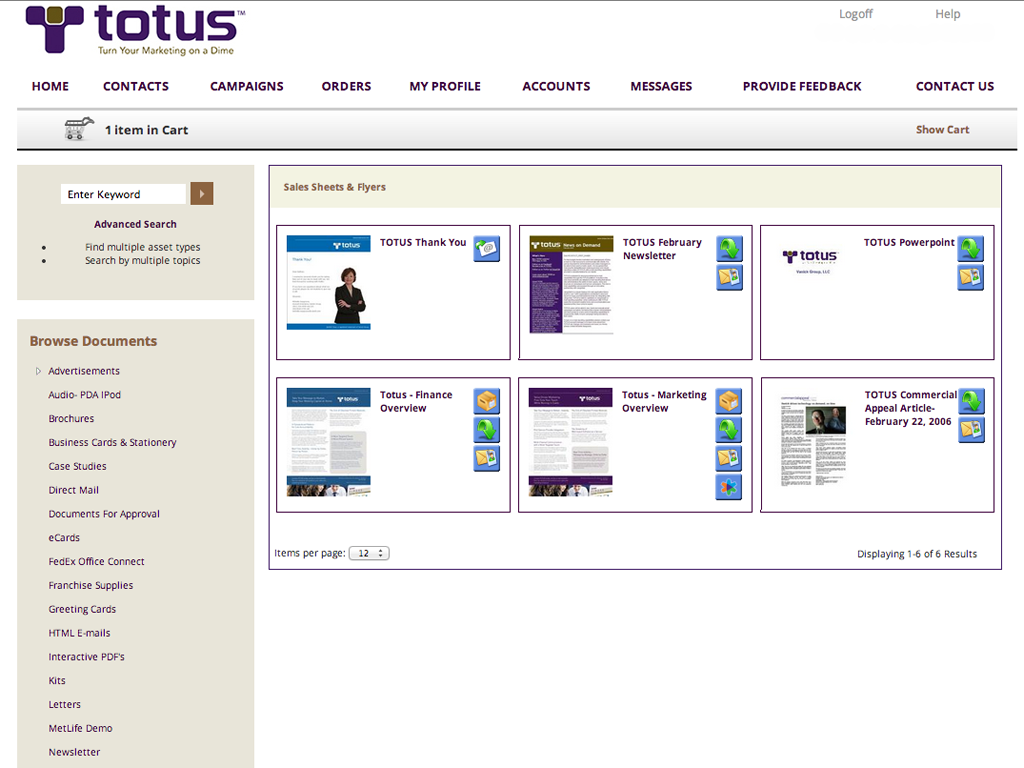The width and height of the screenshot is (1024, 768).
Task: Click the box order icon for Marketing Overview
Action: pos(729,401)
